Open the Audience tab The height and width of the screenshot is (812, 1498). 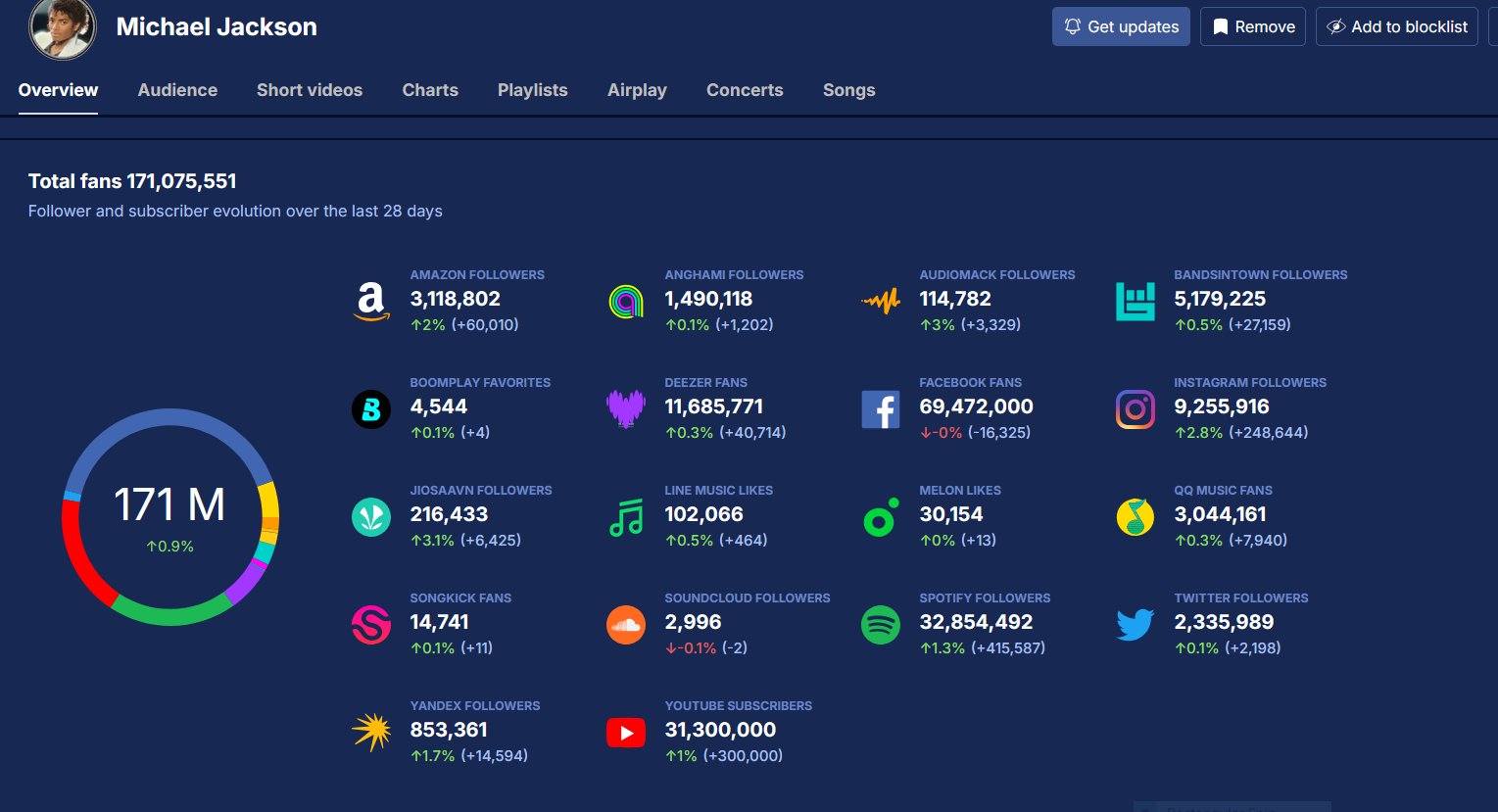[x=177, y=90]
